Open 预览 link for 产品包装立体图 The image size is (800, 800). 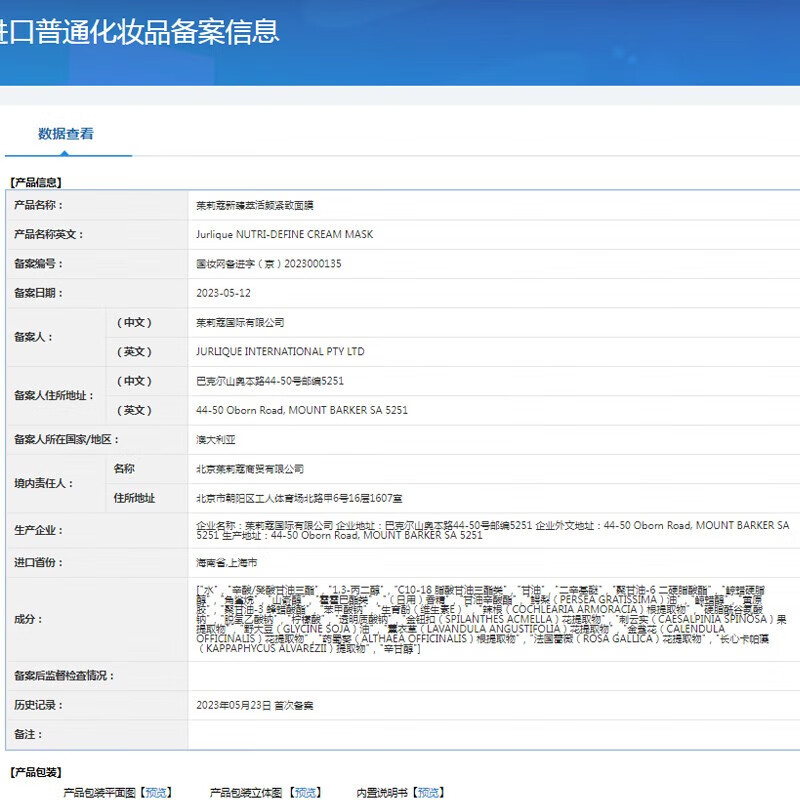click(307, 792)
